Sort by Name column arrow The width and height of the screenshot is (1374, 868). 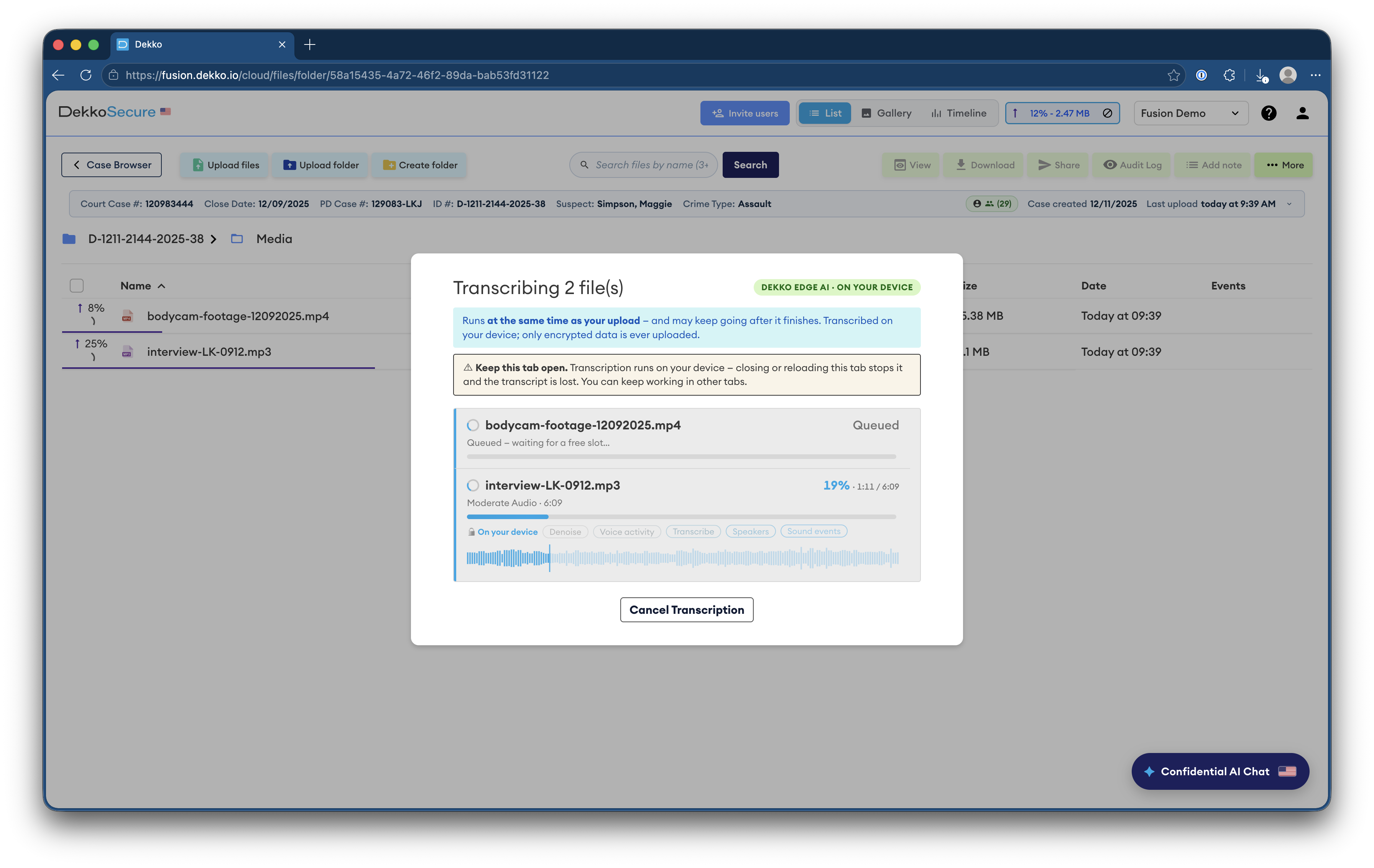(x=161, y=286)
